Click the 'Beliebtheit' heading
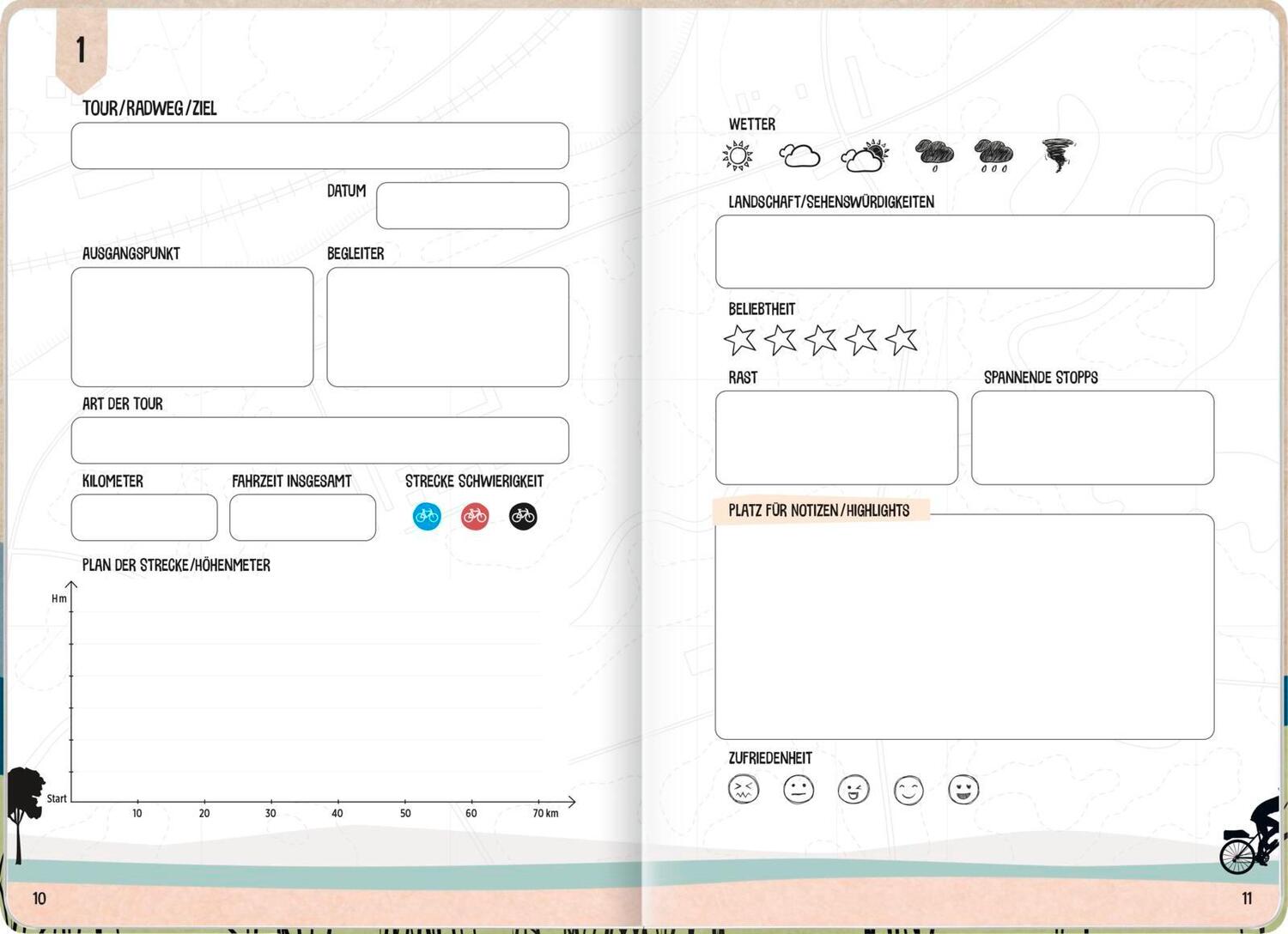This screenshot has height=934, width=1288. pos(762,309)
